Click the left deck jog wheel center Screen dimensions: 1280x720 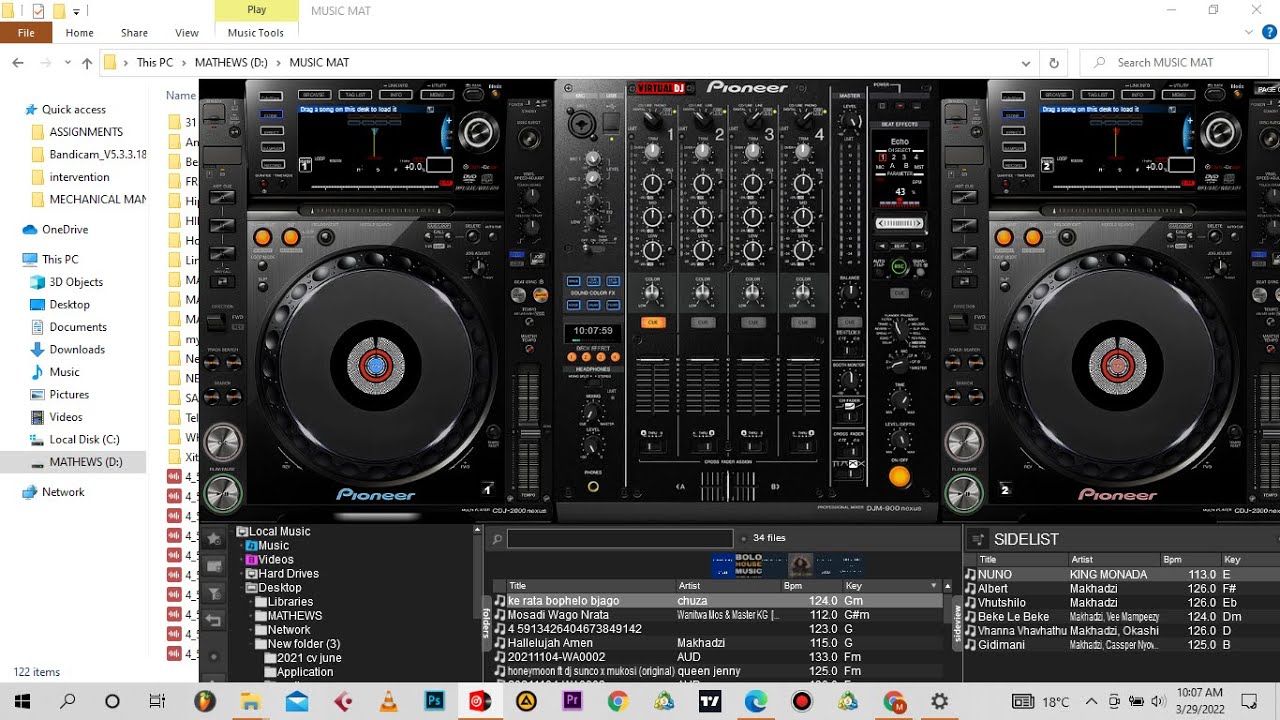pos(376,367)
